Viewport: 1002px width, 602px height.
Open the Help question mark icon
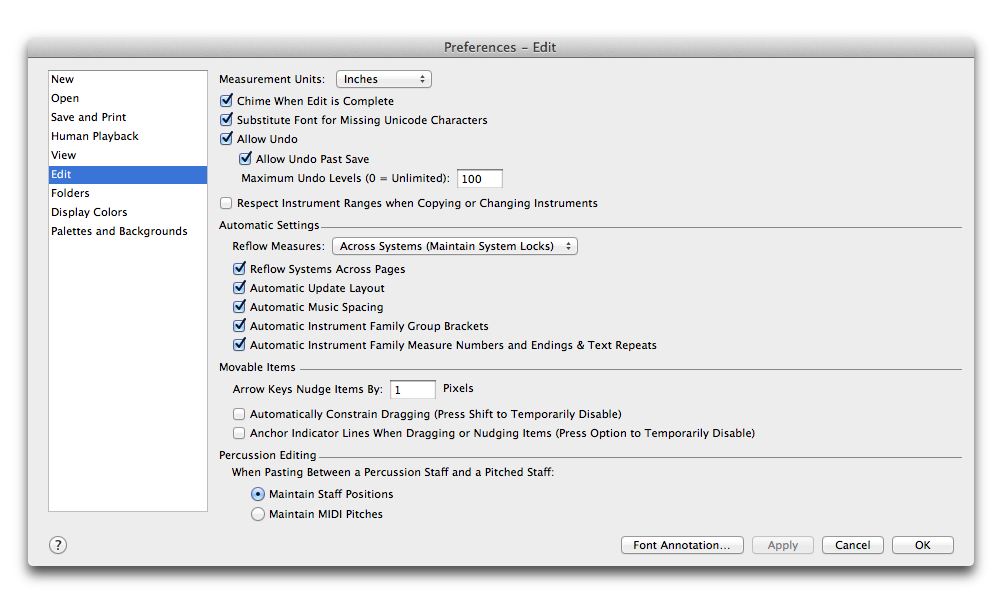point(57,545)
